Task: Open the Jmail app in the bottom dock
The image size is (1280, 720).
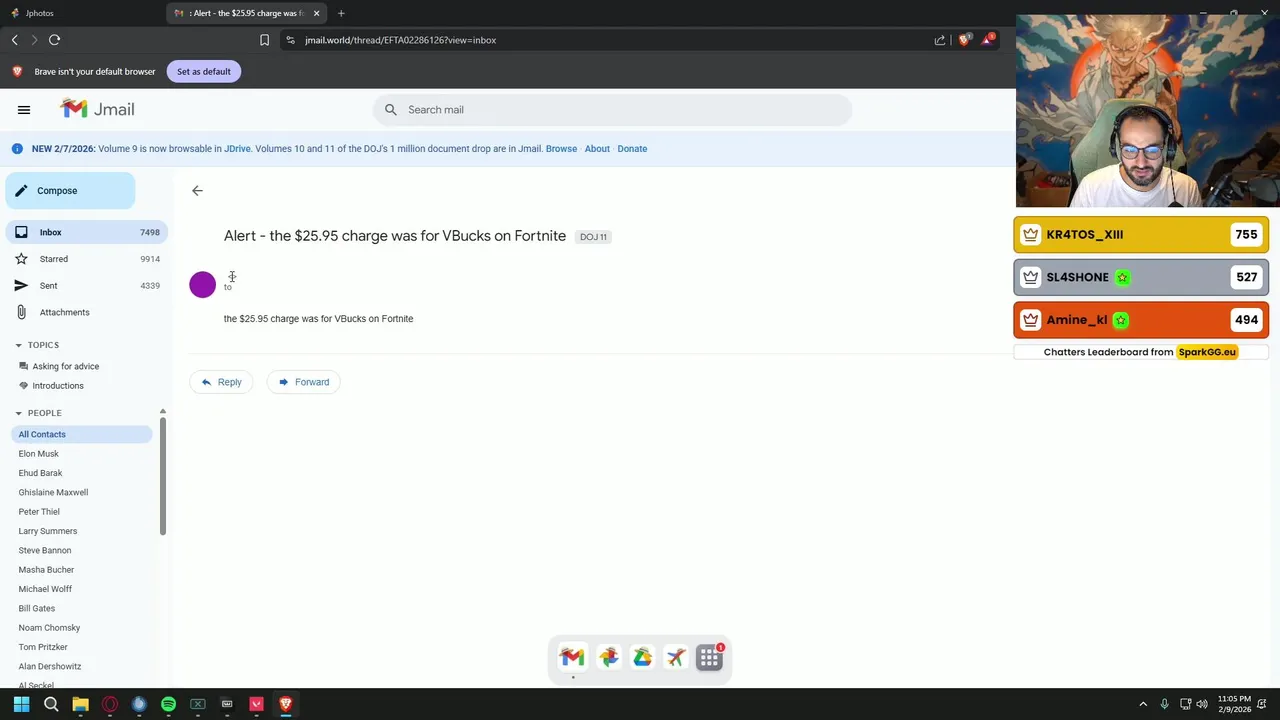Action: (572, 657)
